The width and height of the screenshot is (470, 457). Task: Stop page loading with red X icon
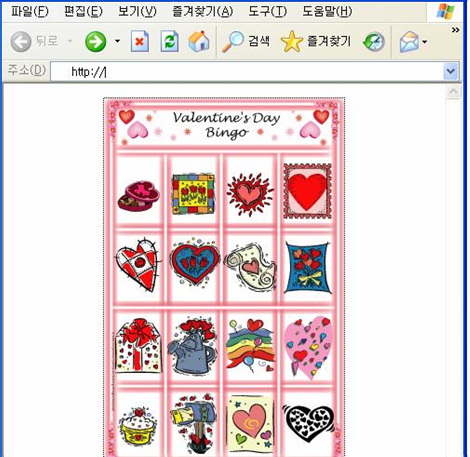[x=140, y=41]
